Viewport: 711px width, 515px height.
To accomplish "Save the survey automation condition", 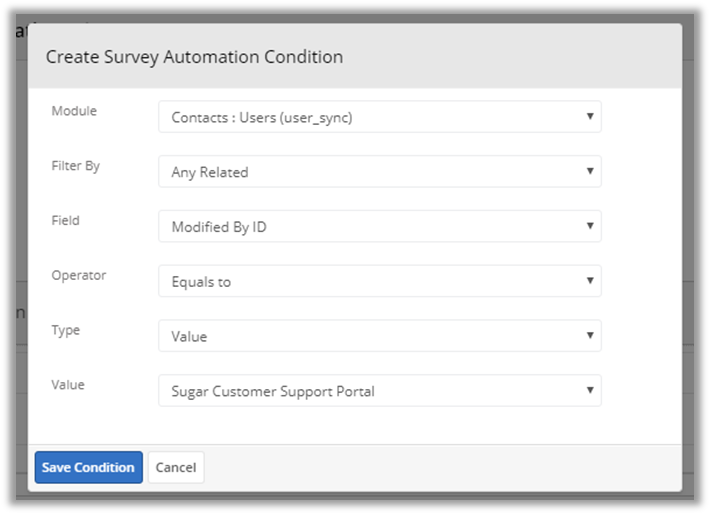I will [88, 467].
